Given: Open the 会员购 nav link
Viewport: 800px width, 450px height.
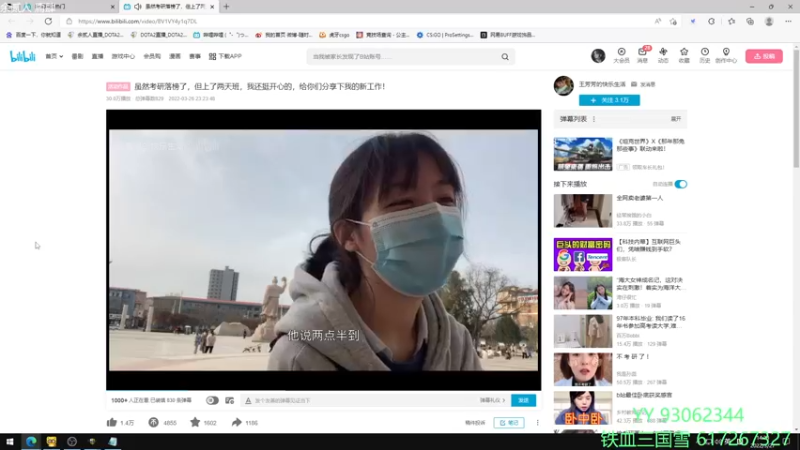Looking at the screenshot, I should pos(152,56).
